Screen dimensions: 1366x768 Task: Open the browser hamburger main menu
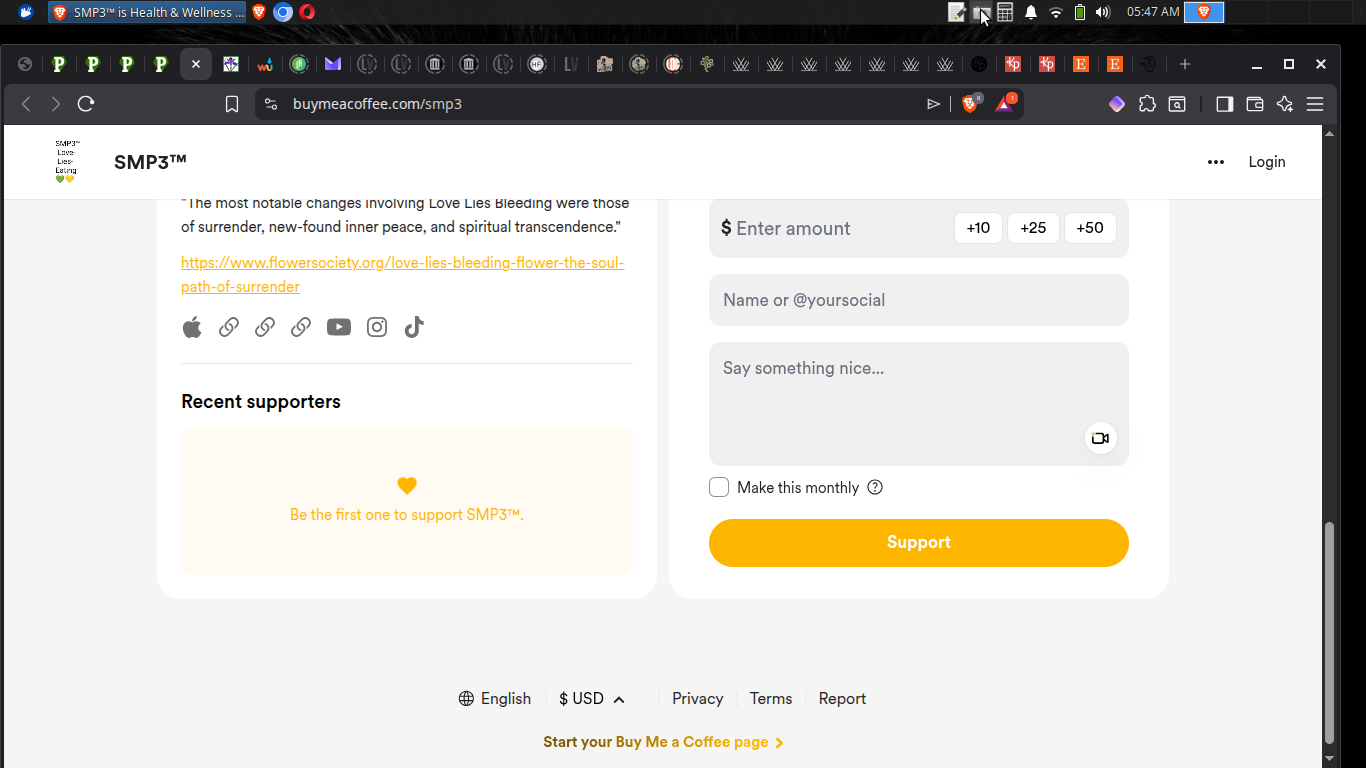1315,104
